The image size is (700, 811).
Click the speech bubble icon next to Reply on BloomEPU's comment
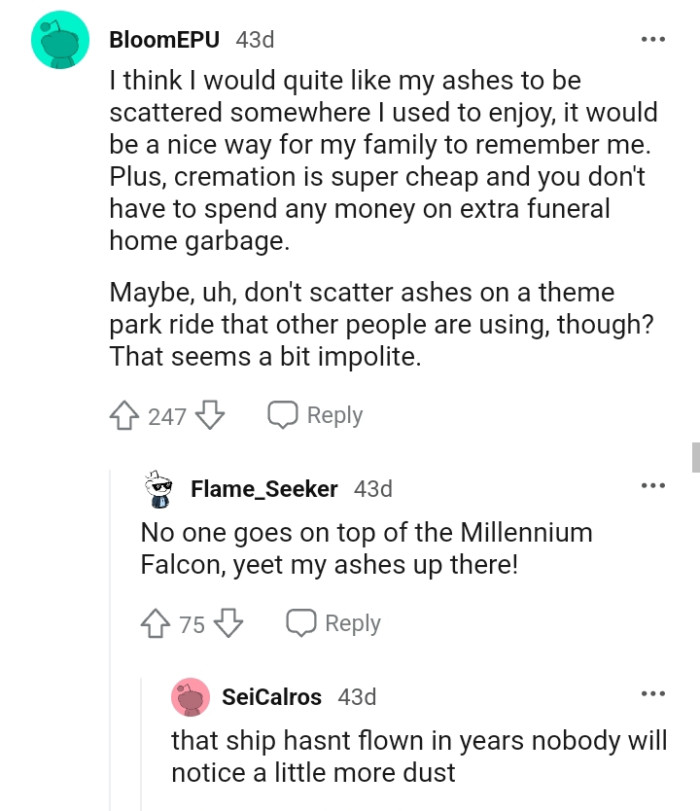pos(282,415)
